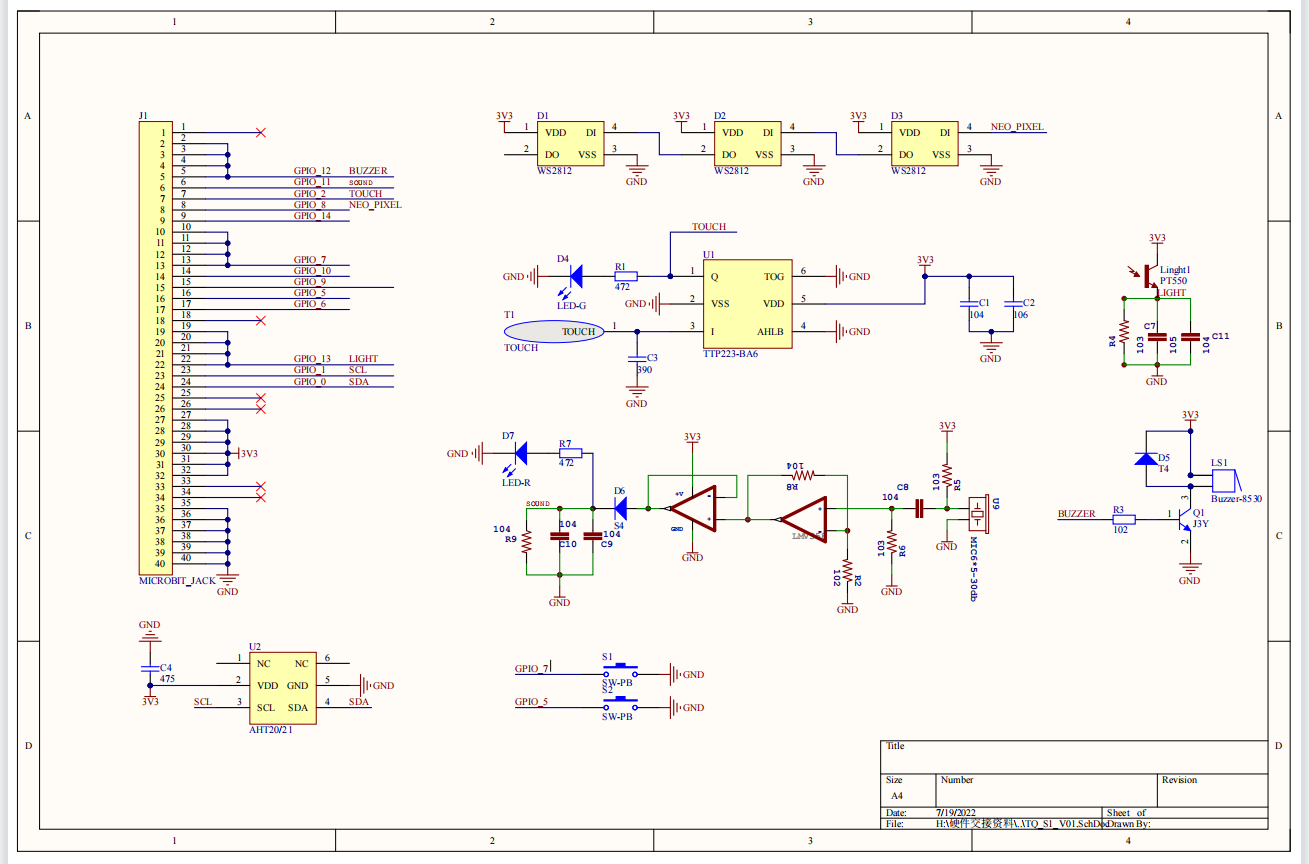Click the NEO_PIXEL net label at D3

click(1017, 127)
